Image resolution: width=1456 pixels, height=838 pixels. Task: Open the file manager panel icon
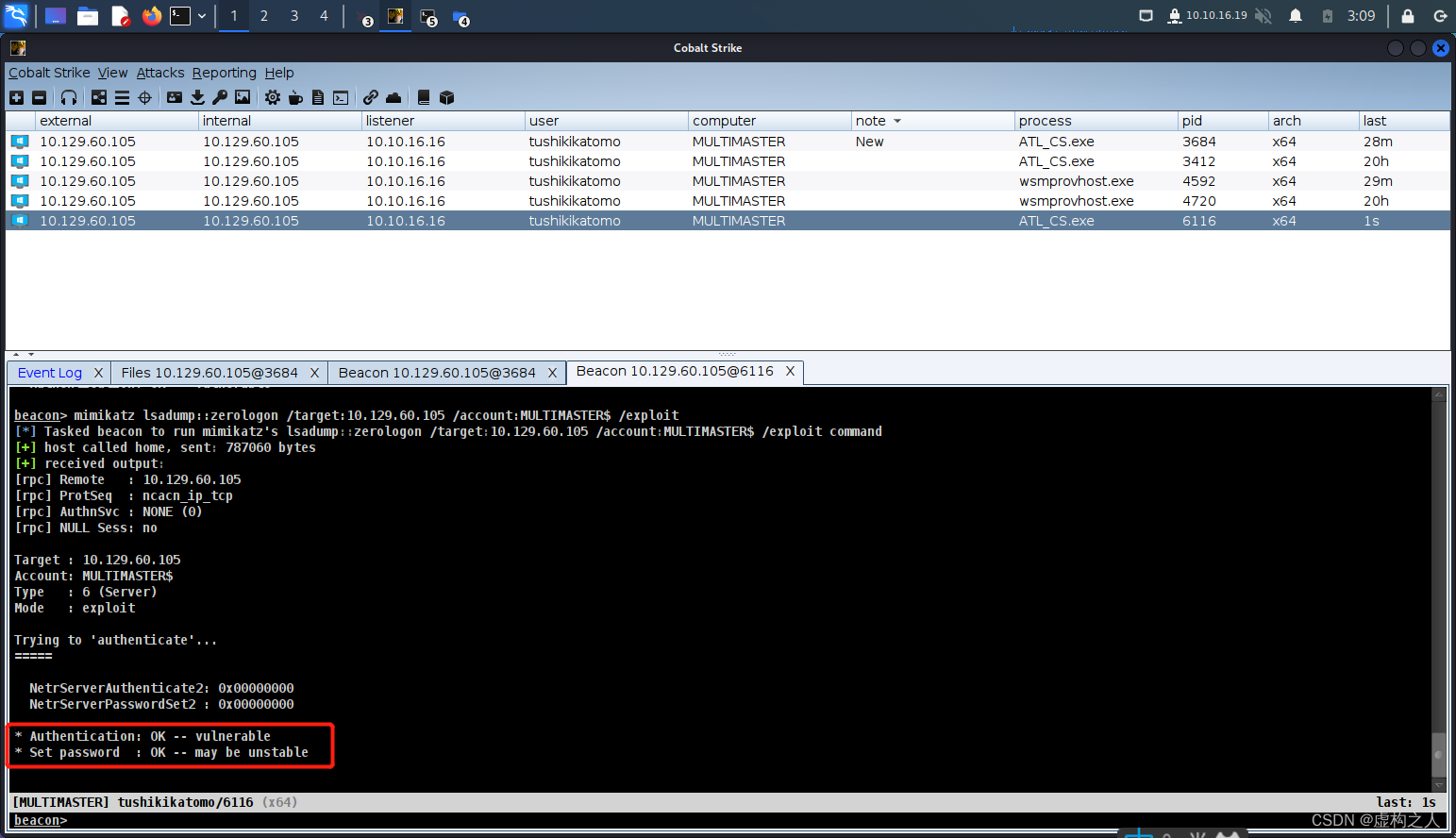(88, 16)
